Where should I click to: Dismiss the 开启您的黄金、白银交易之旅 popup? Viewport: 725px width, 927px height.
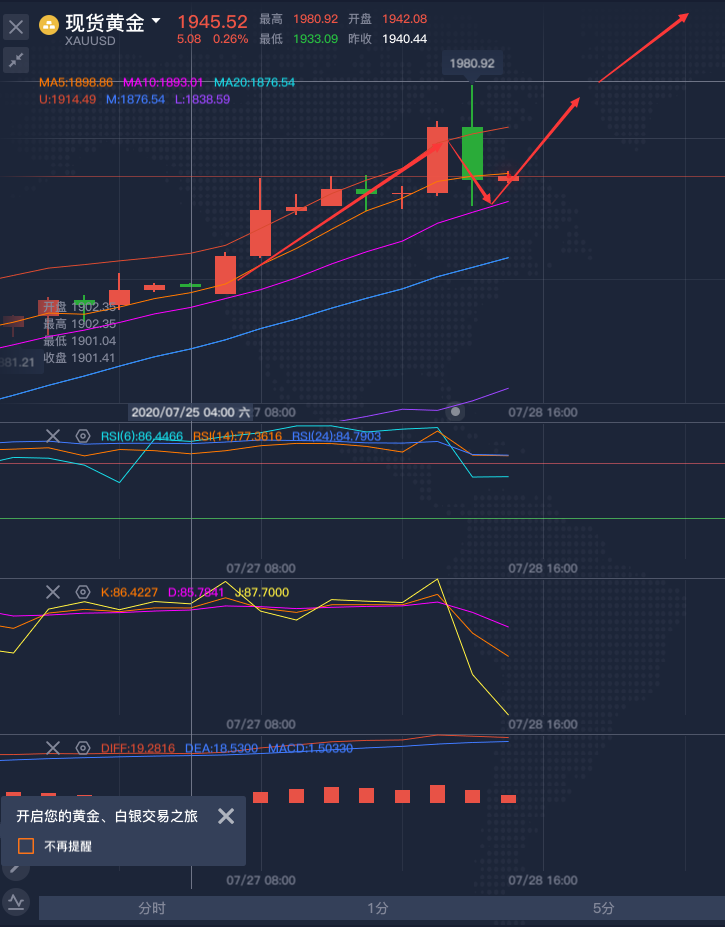coord(226,816)
